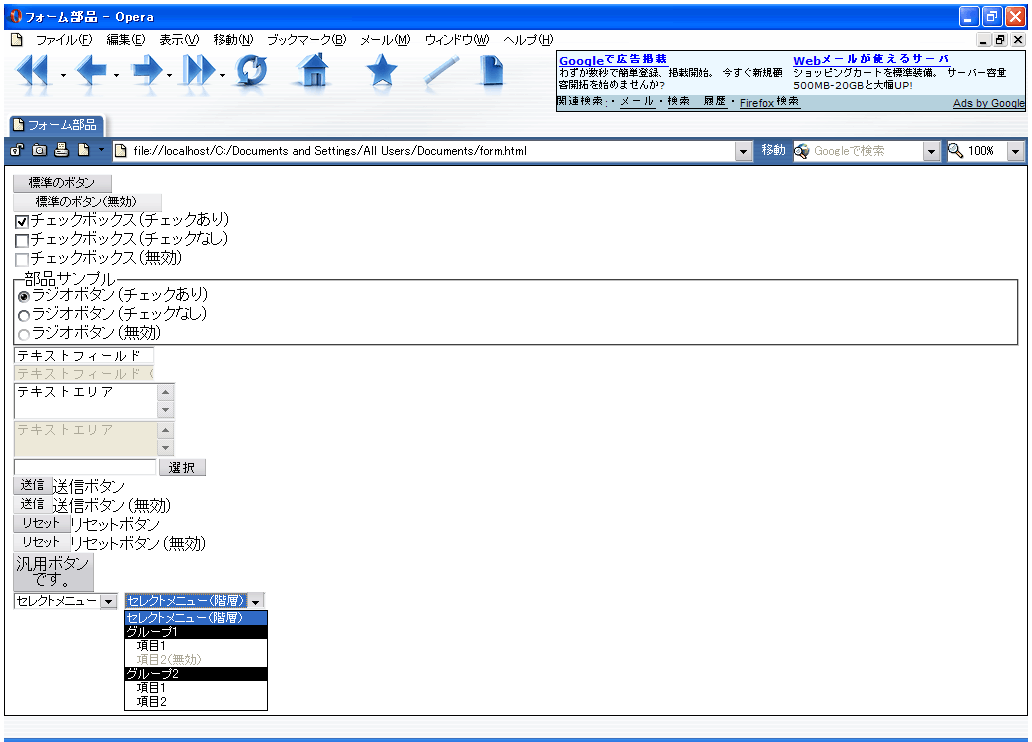This screenshot has width=1032, height=742.
Task: Select セレクトメニュー(階層) option in list
Action: (196, 618)
